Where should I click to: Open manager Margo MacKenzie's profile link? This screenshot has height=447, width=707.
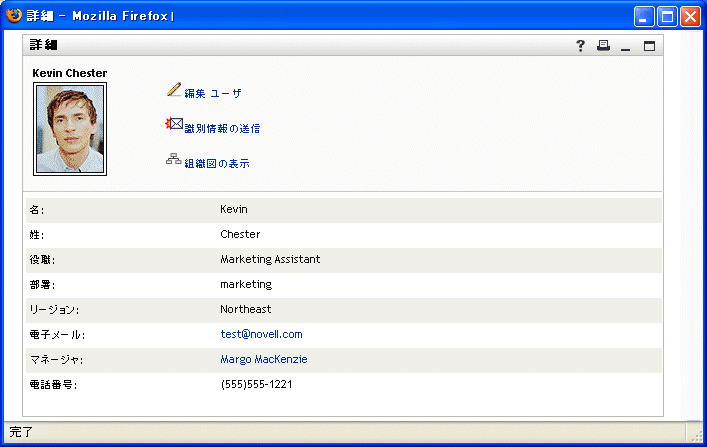pos(264,359)
